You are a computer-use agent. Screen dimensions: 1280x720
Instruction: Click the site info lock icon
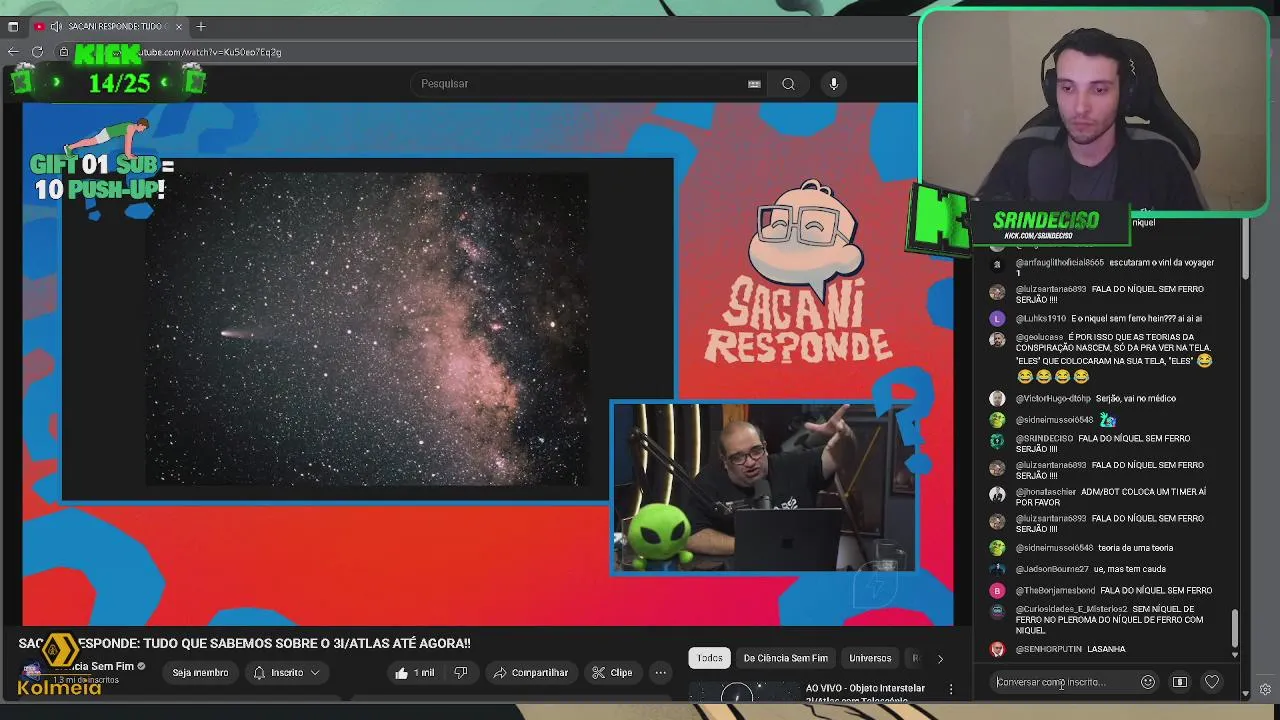(64, 52)
